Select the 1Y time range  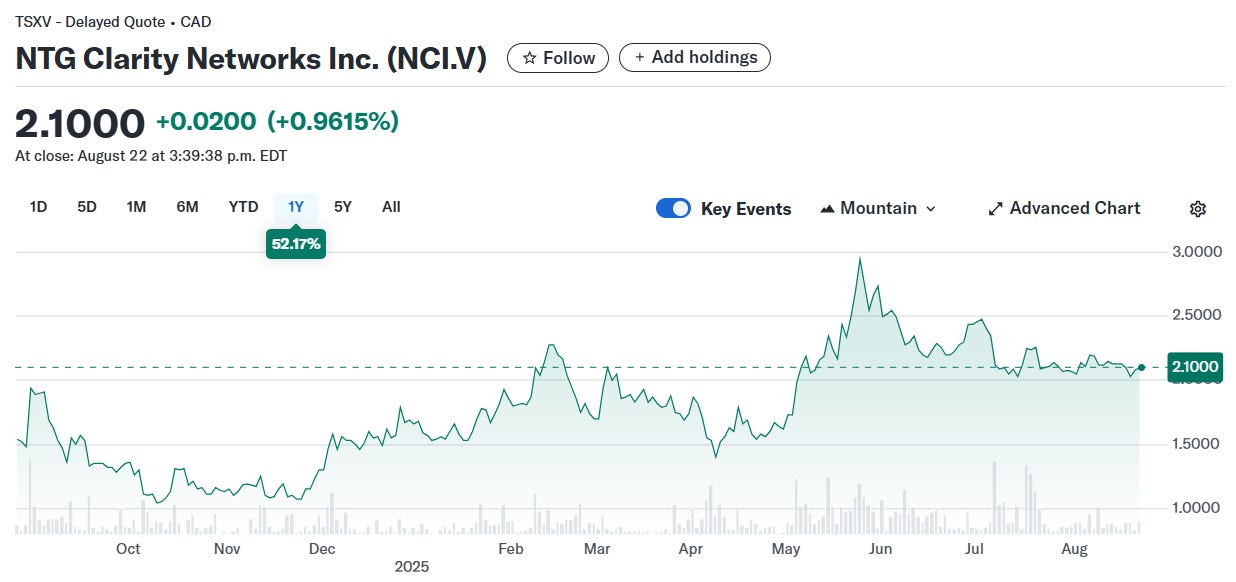click(x=296, y=207)
